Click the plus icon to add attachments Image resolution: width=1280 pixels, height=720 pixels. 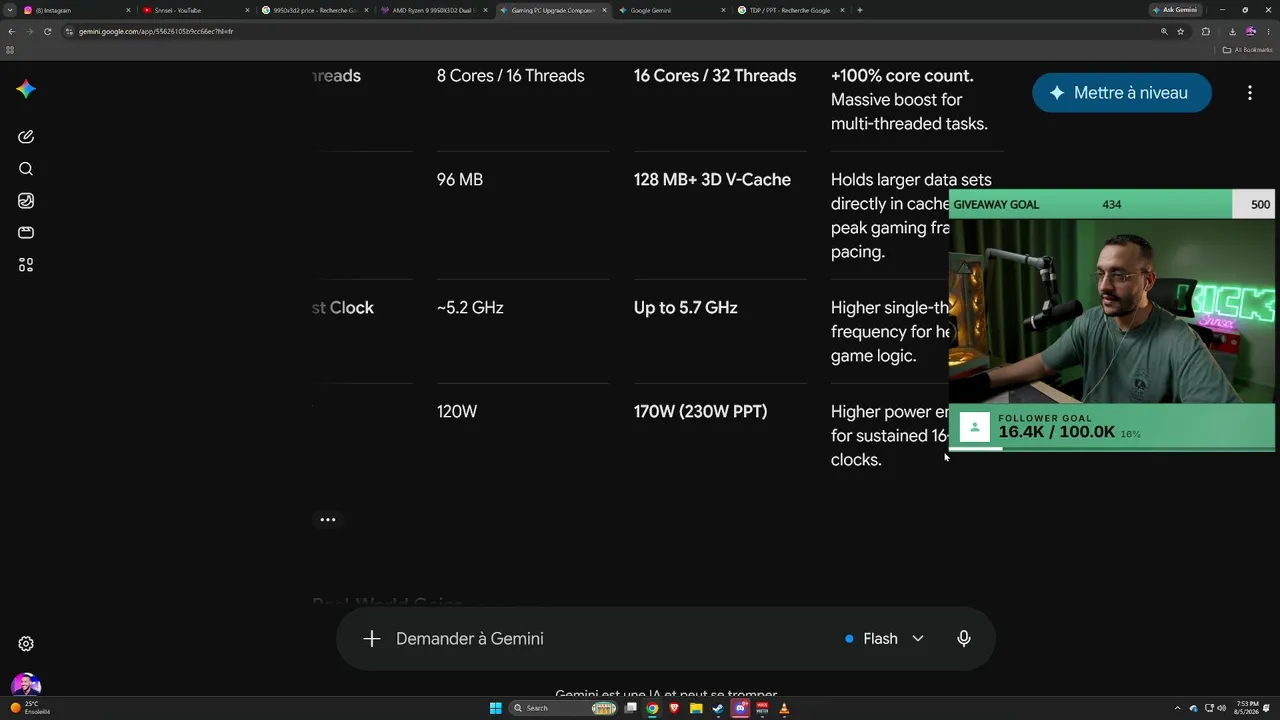tap(372, 639)
